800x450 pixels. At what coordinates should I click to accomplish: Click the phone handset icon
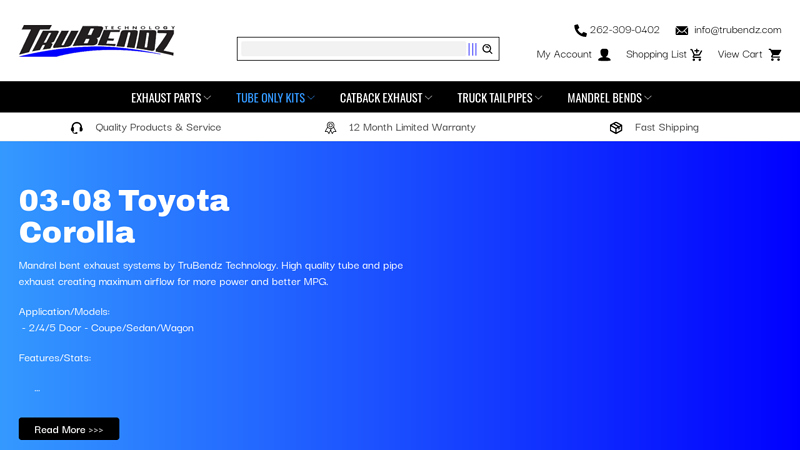coord(580,31)
